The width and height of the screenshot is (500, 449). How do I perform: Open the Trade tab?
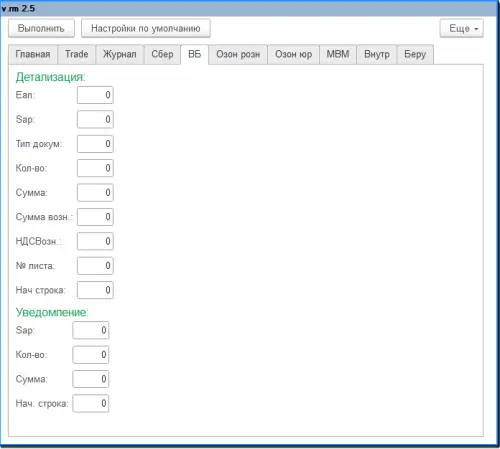pos(77,54)
